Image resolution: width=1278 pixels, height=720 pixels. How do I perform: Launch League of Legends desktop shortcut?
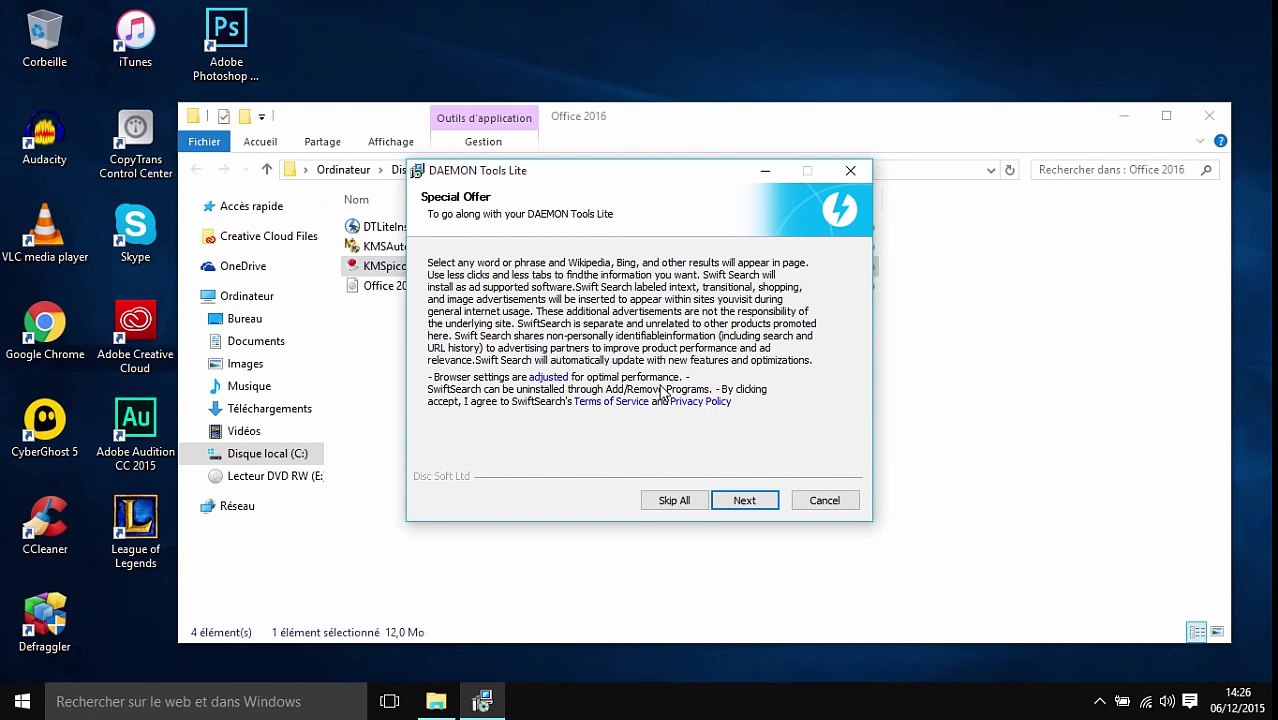[135, 533]
